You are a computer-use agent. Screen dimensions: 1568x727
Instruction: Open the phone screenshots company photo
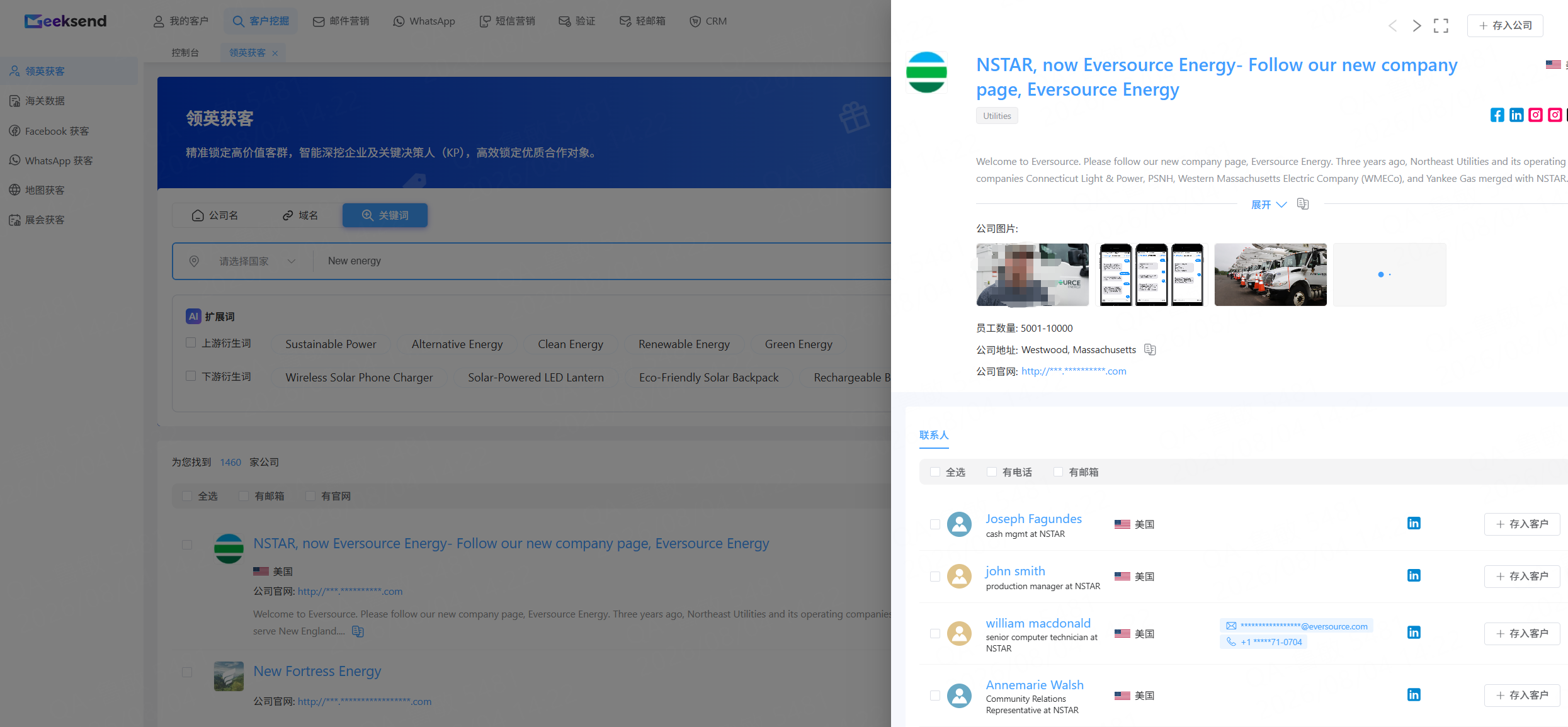tap(1151, 274)
